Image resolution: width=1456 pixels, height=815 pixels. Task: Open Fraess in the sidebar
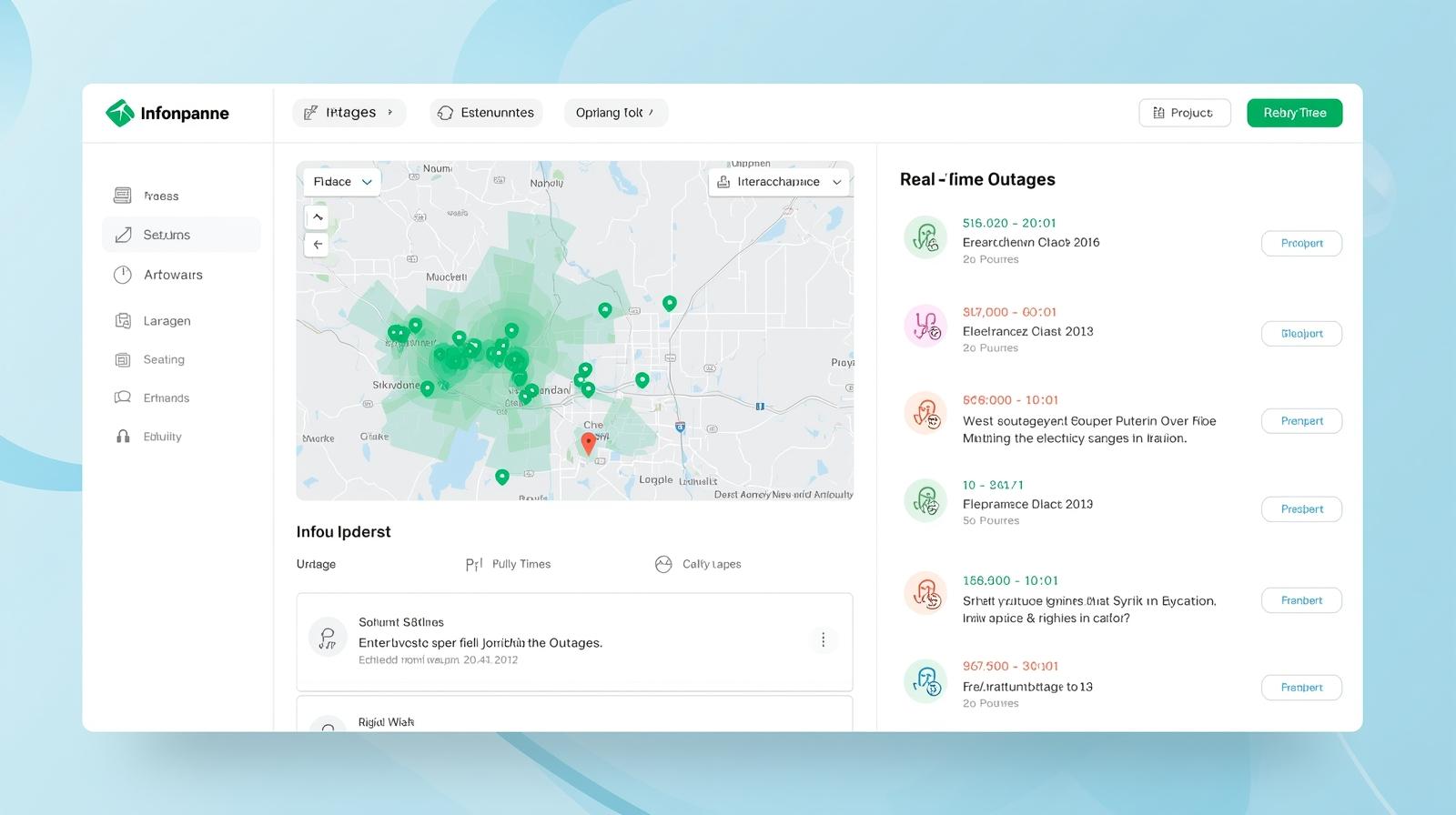pos(181,196)
